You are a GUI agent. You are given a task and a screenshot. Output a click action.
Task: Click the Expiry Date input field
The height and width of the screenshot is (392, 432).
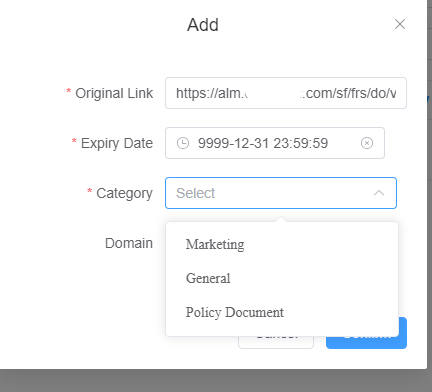(275, 143)
